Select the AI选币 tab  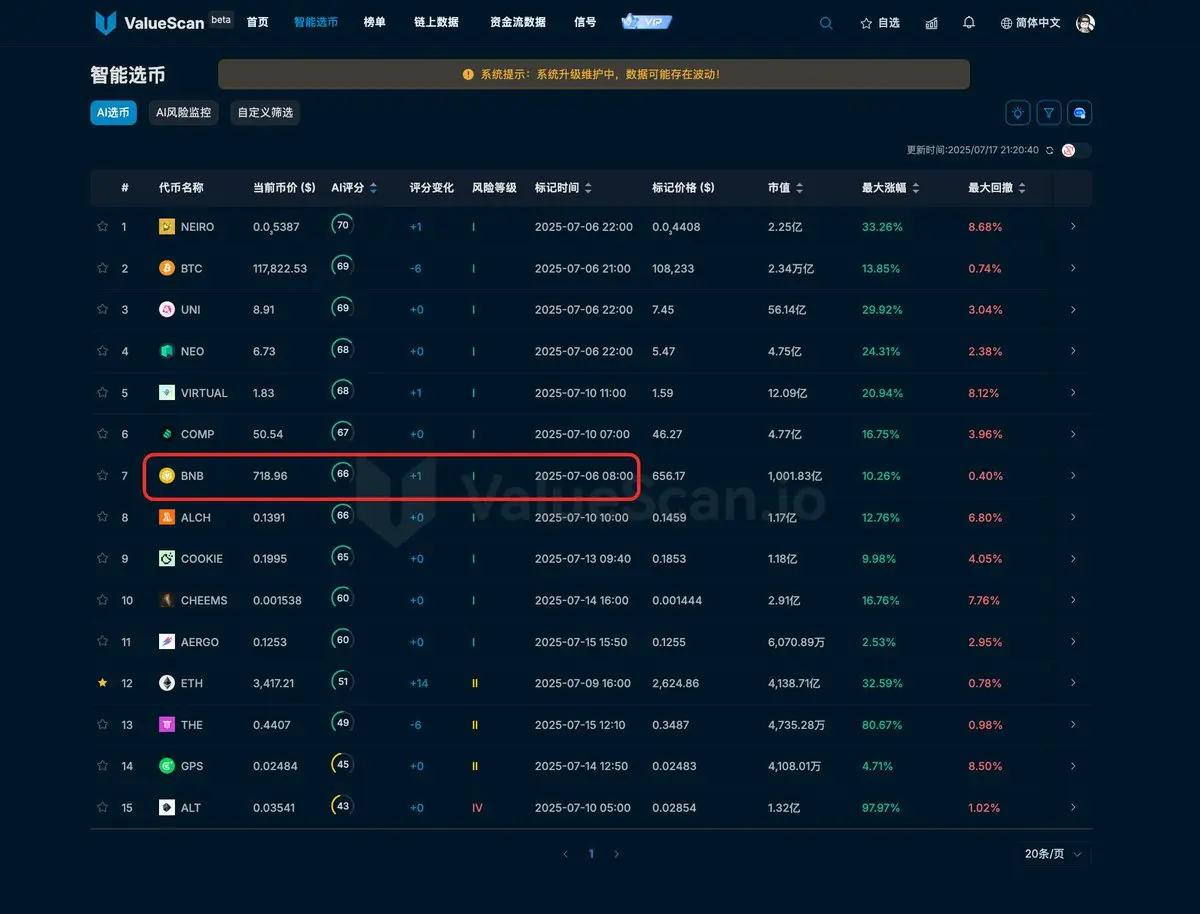pos(113,113)
